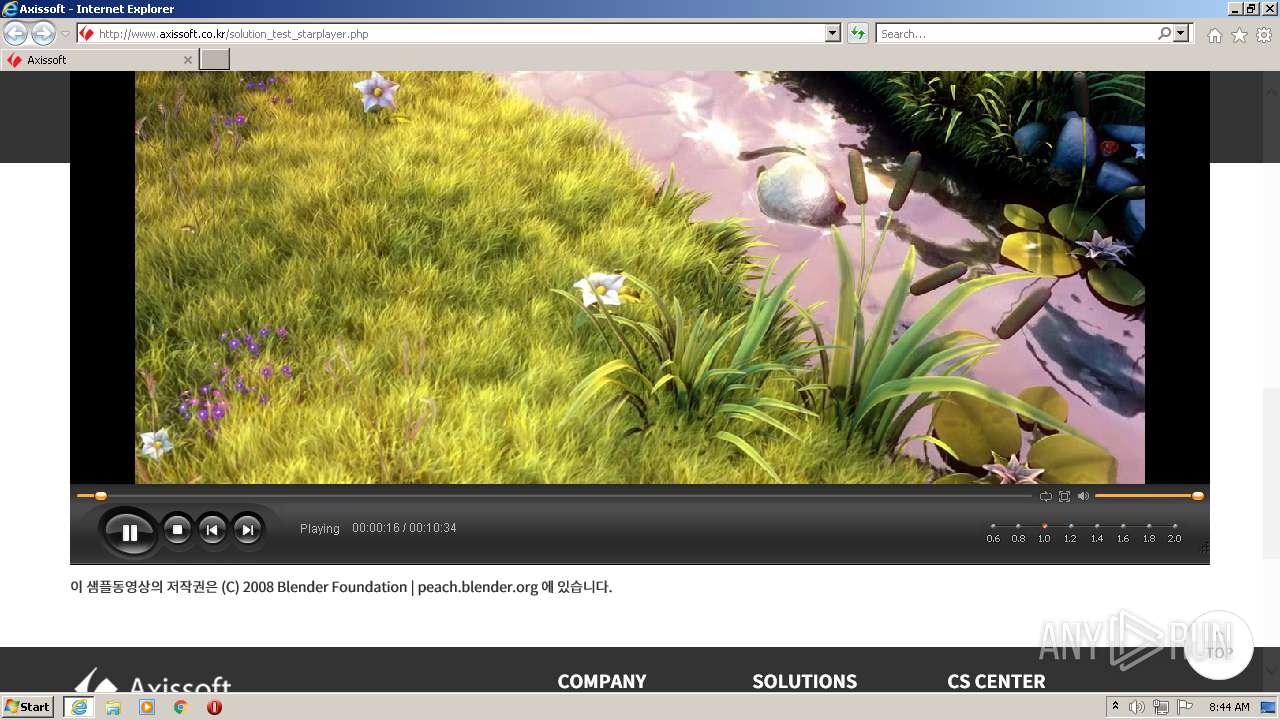Open the Action Center flag icon

click(x=1185, y=707)
